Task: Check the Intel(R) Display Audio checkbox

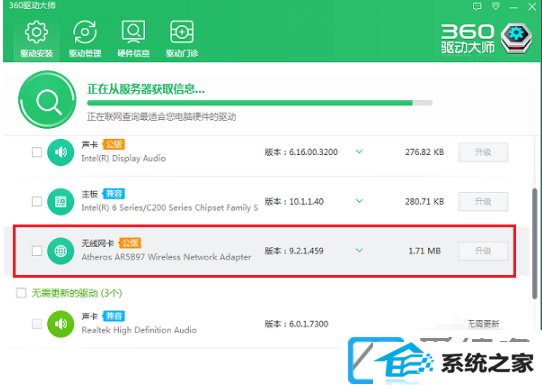Action: [x=37, y=152]
